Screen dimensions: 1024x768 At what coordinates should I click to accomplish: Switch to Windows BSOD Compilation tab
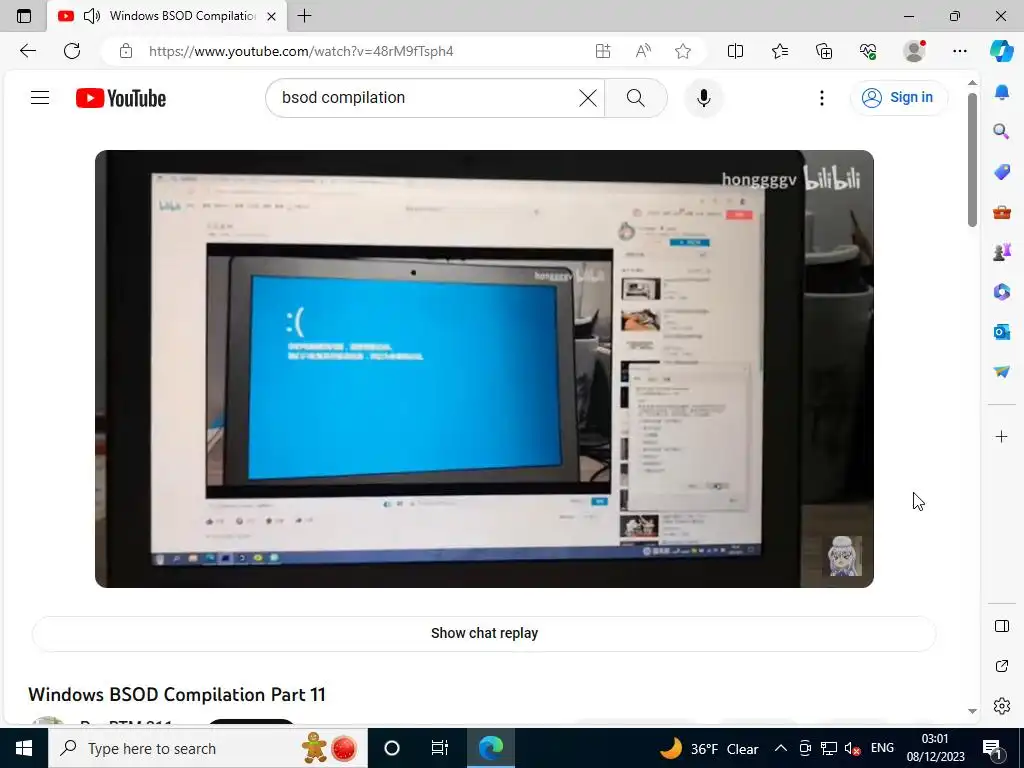(167, 16)
